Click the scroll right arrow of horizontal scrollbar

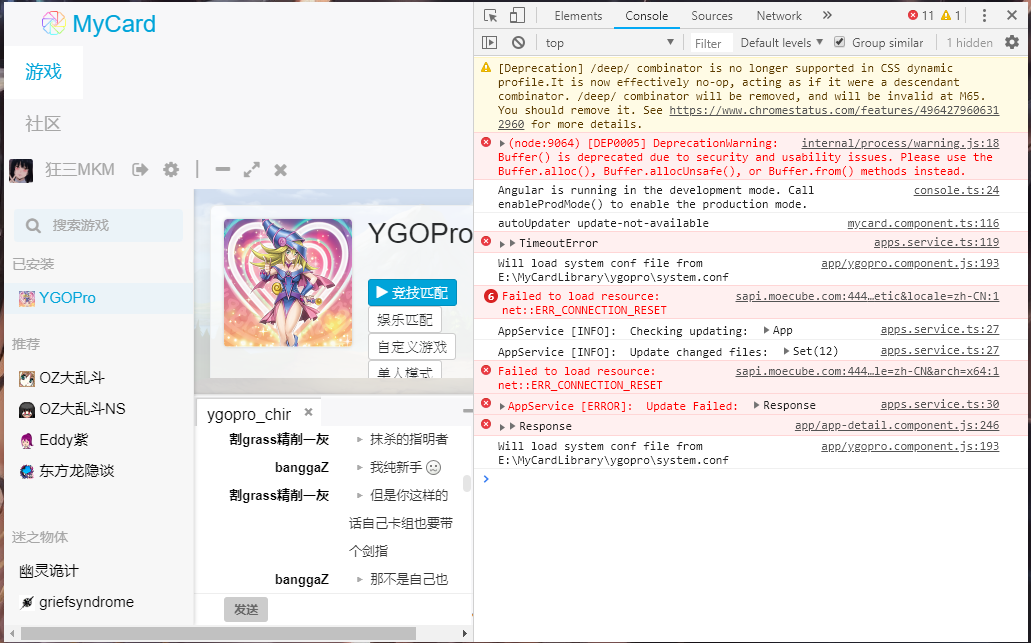465,633
